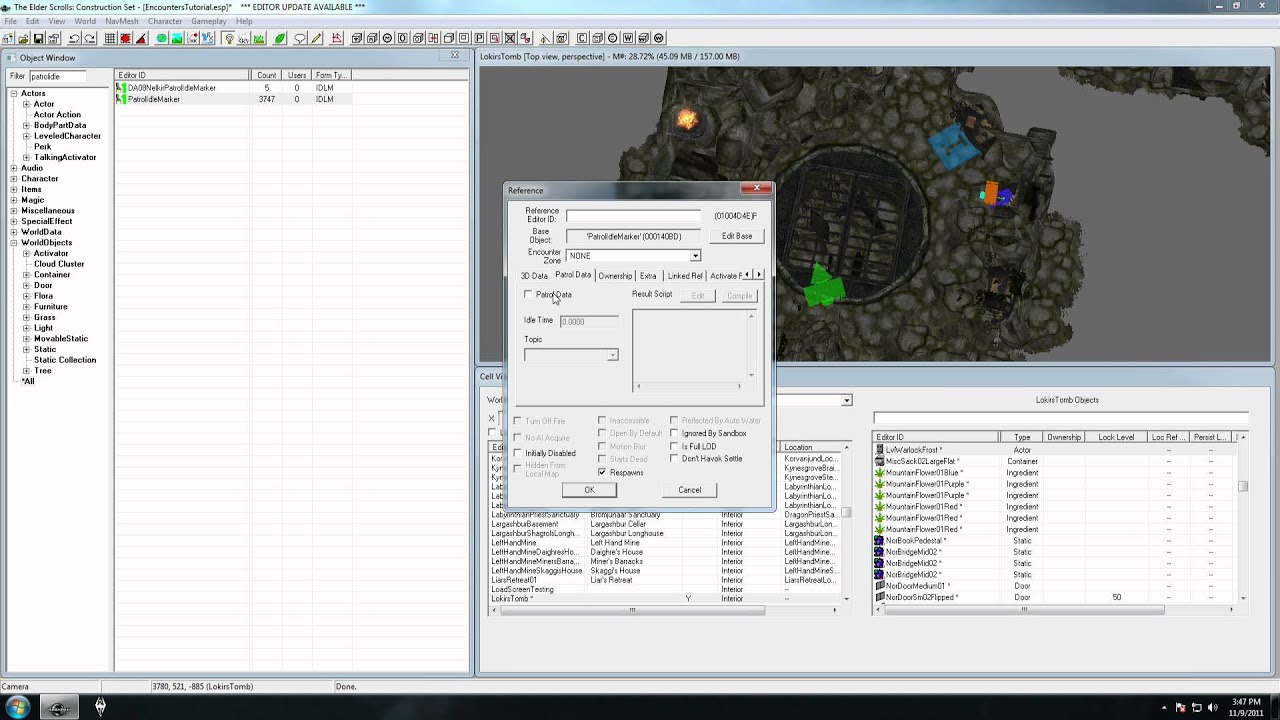Open the File menu
1280x720 pixels.
pos(11,21)
